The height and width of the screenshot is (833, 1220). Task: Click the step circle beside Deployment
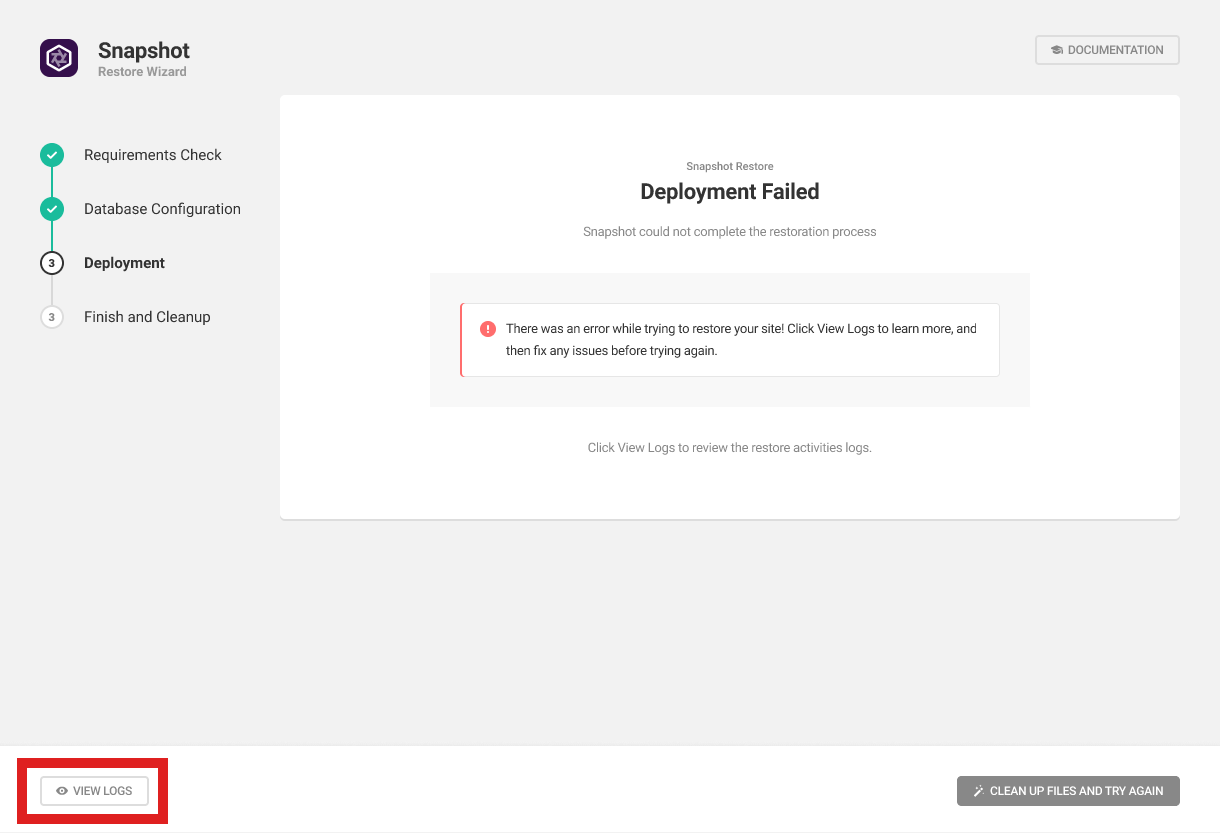pyautogui.click(x=52, y=263)
